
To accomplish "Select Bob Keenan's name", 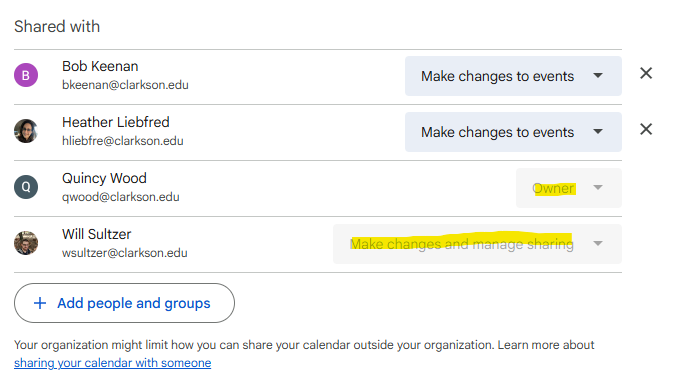I will pos(100,66).
